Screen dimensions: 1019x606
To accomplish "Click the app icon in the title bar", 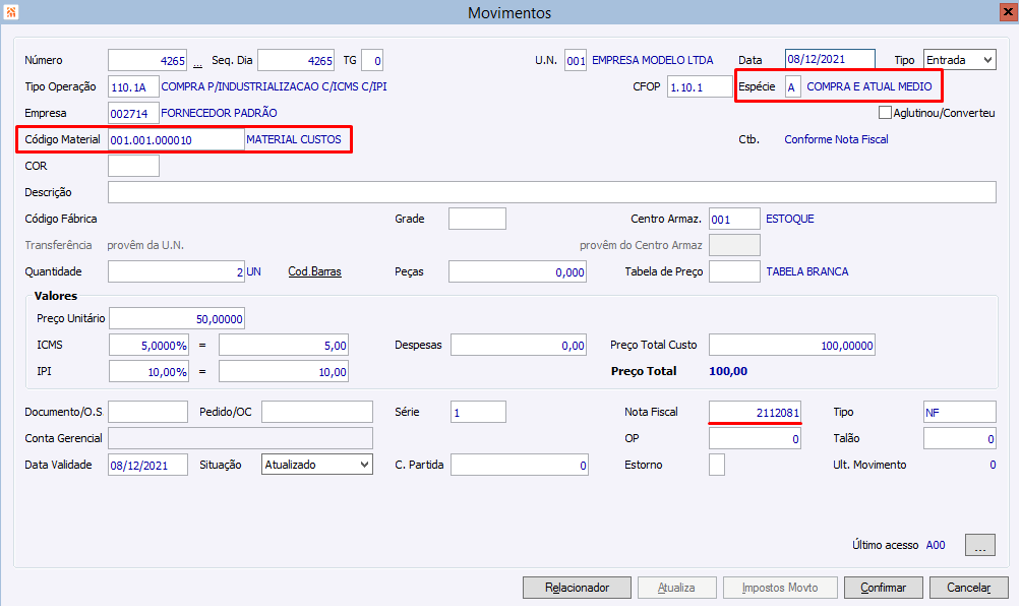I will [x=10, y=12].
